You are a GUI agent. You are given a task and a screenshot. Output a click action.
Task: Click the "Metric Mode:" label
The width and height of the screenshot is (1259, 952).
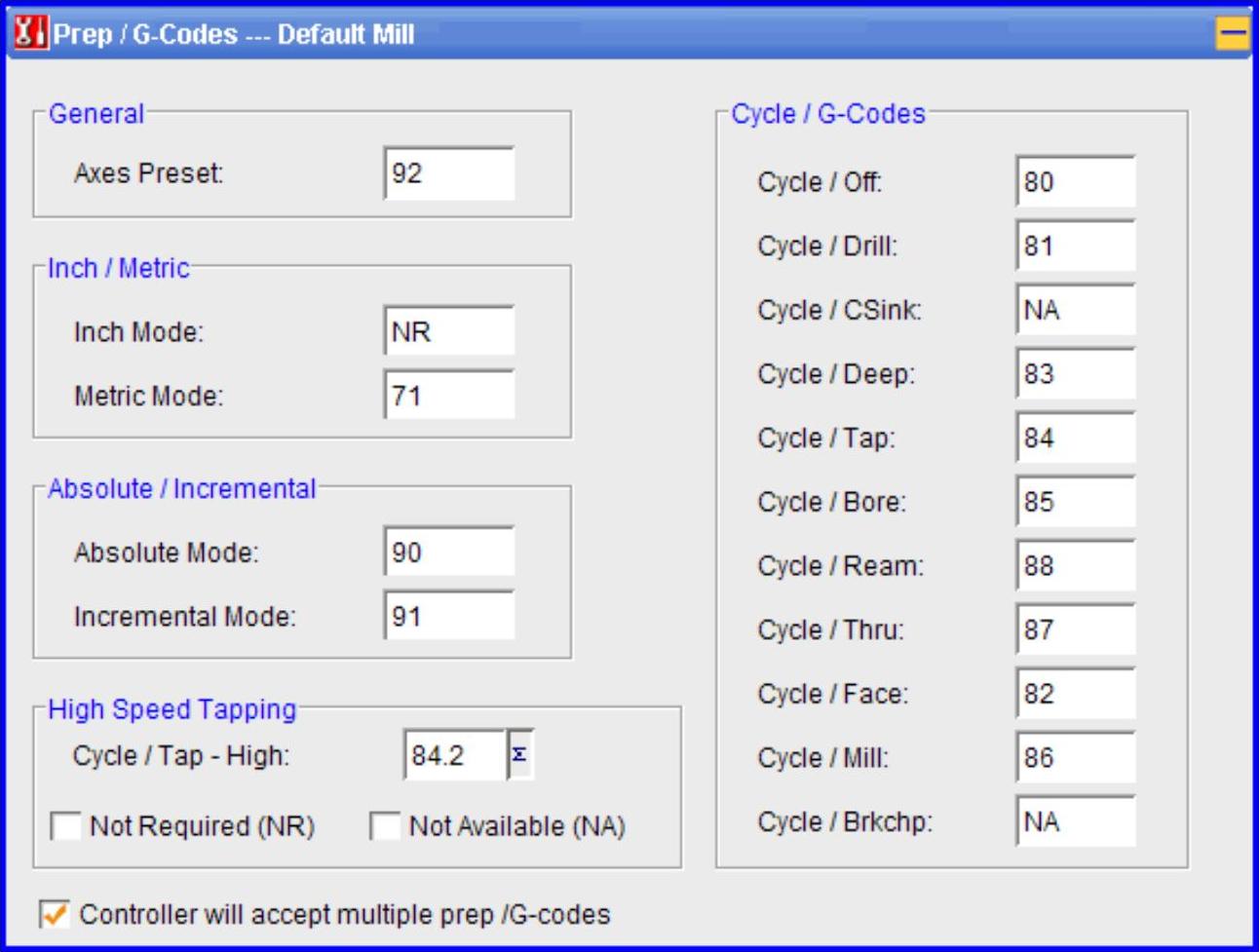148,396
